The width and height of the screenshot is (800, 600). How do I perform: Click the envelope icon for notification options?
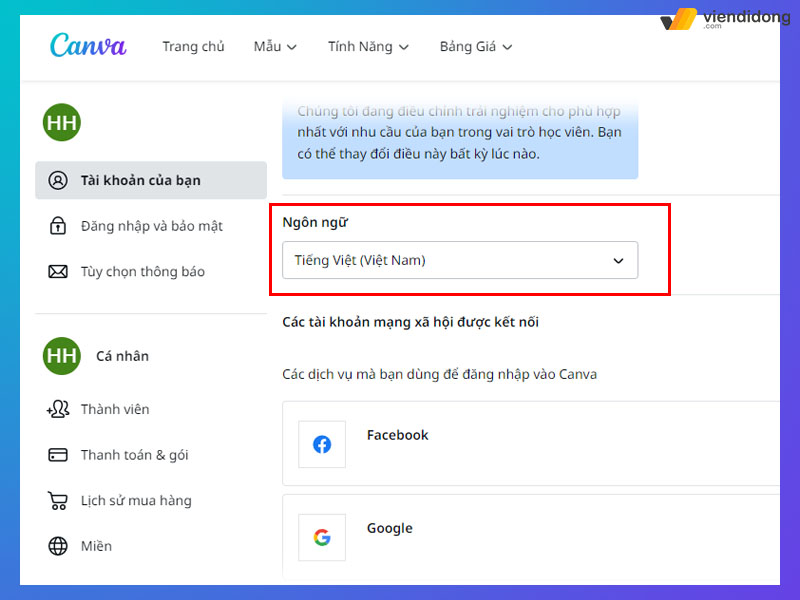[58, 271]
